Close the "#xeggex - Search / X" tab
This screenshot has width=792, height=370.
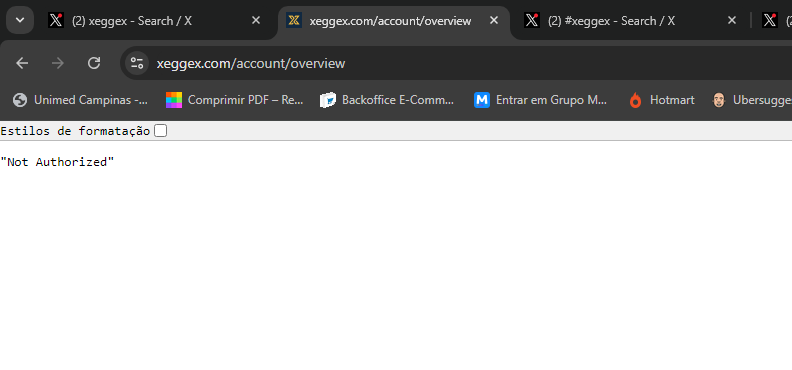(731, 20)
